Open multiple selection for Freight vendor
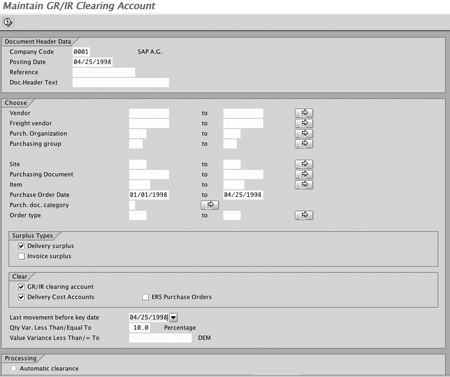Image resolution: width=450 pixels, height=377 pixels. (304, 123)
